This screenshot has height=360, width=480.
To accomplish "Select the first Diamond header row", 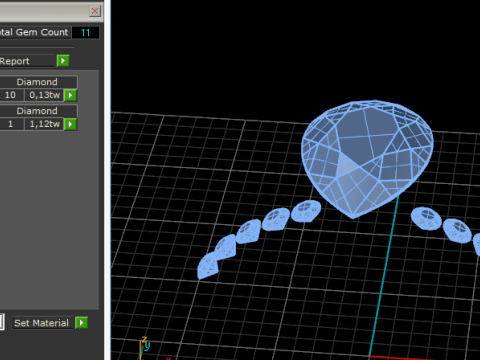I will (x=38, y=82).
